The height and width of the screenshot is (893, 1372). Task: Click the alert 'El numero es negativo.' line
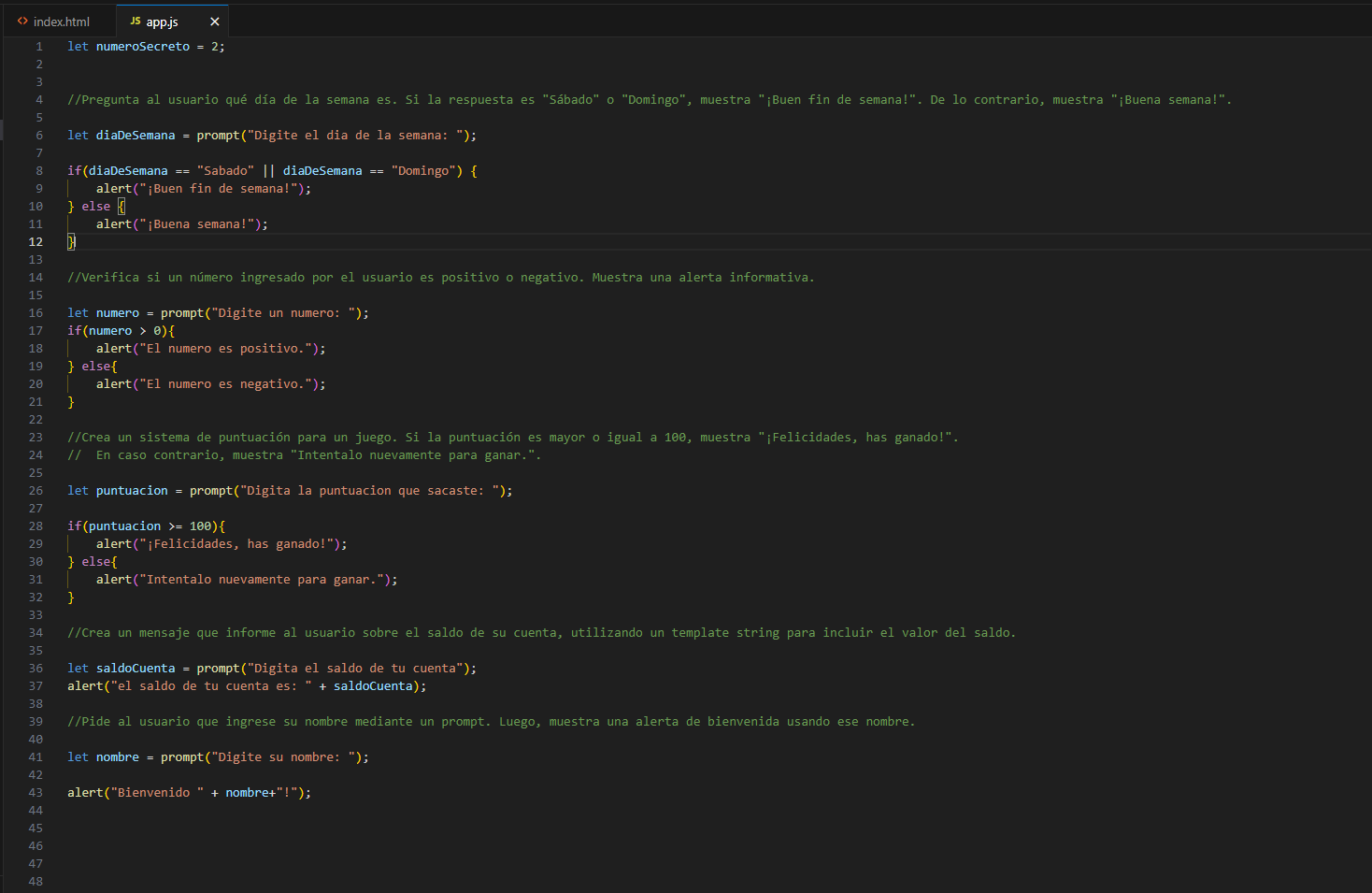[211, 384]
